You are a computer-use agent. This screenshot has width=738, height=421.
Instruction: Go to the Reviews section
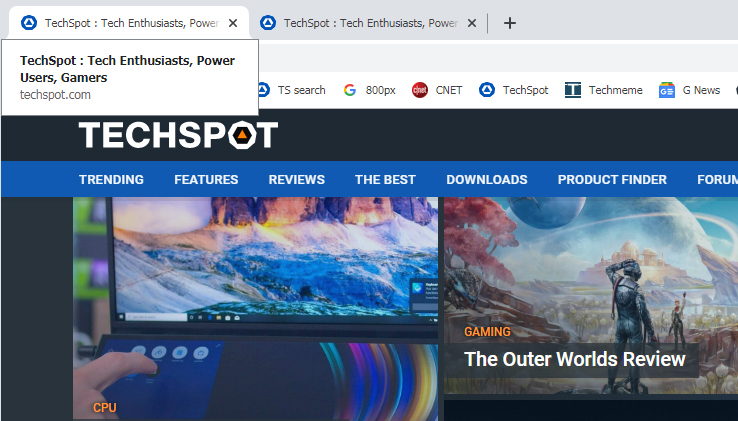pos(297,179)
